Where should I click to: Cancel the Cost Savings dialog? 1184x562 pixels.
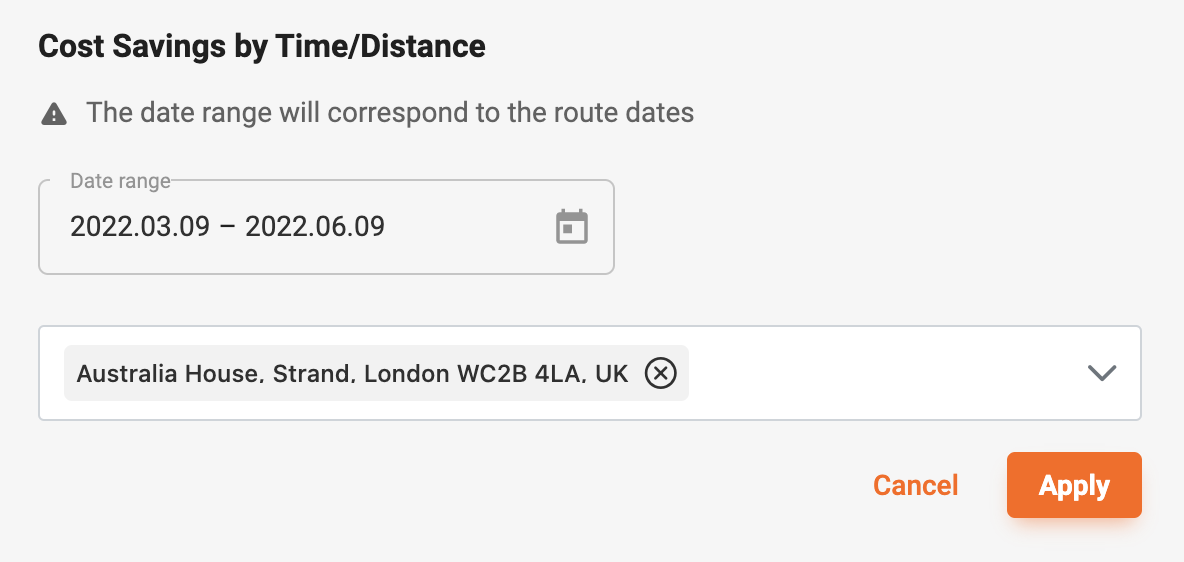[x=915, y=485]
